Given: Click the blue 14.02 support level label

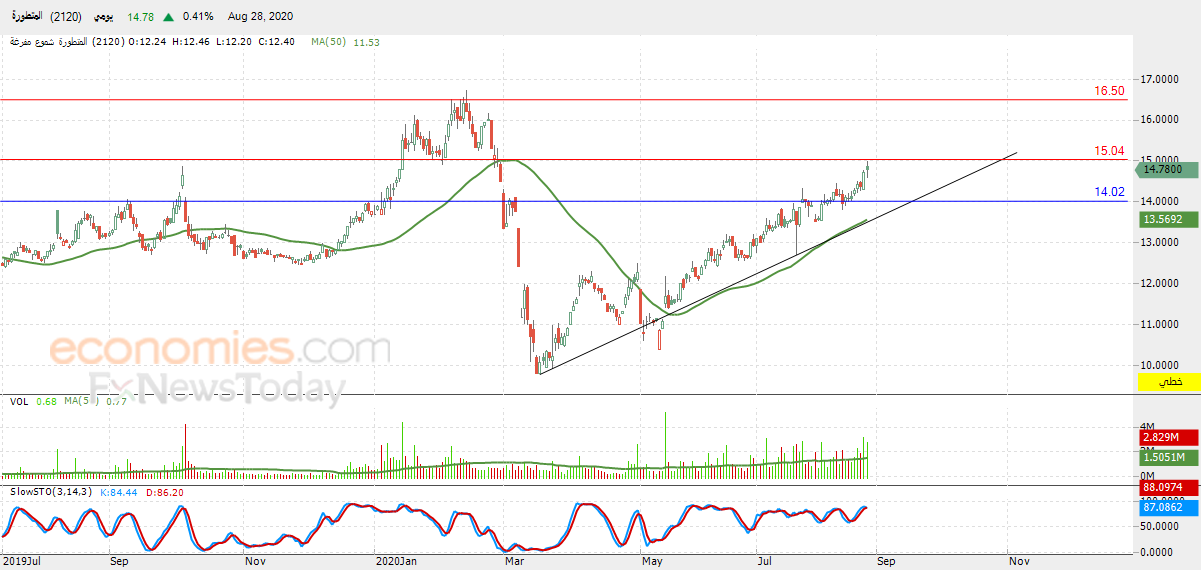Looking at the screenshot, I should (x=1109, y=192).
